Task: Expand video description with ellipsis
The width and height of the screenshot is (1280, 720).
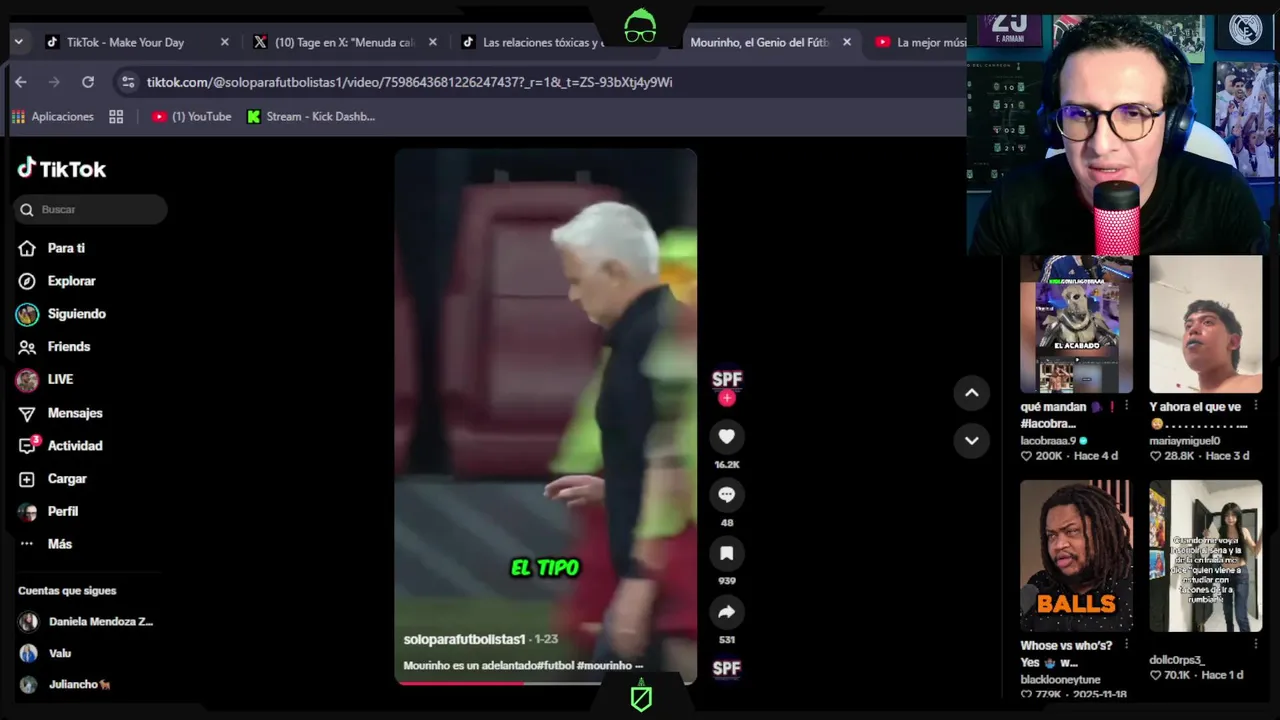Action: (639, 666)
